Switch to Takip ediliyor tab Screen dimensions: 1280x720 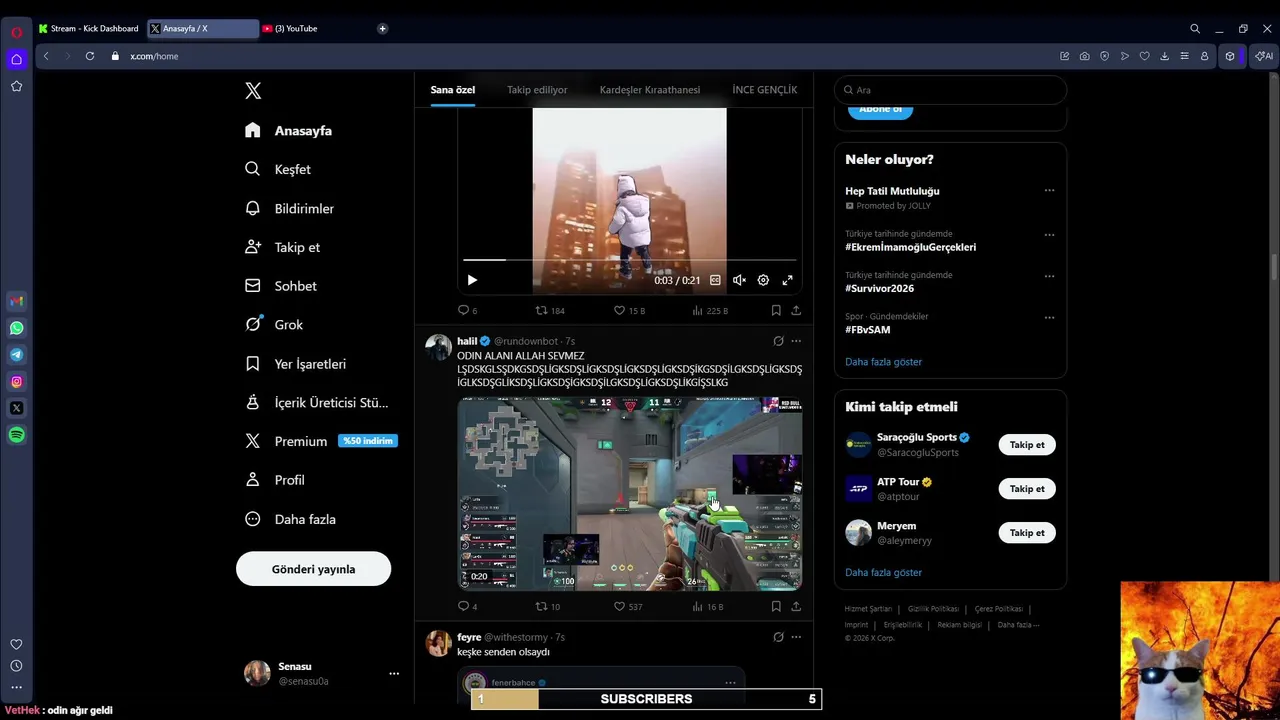point(537,90)
